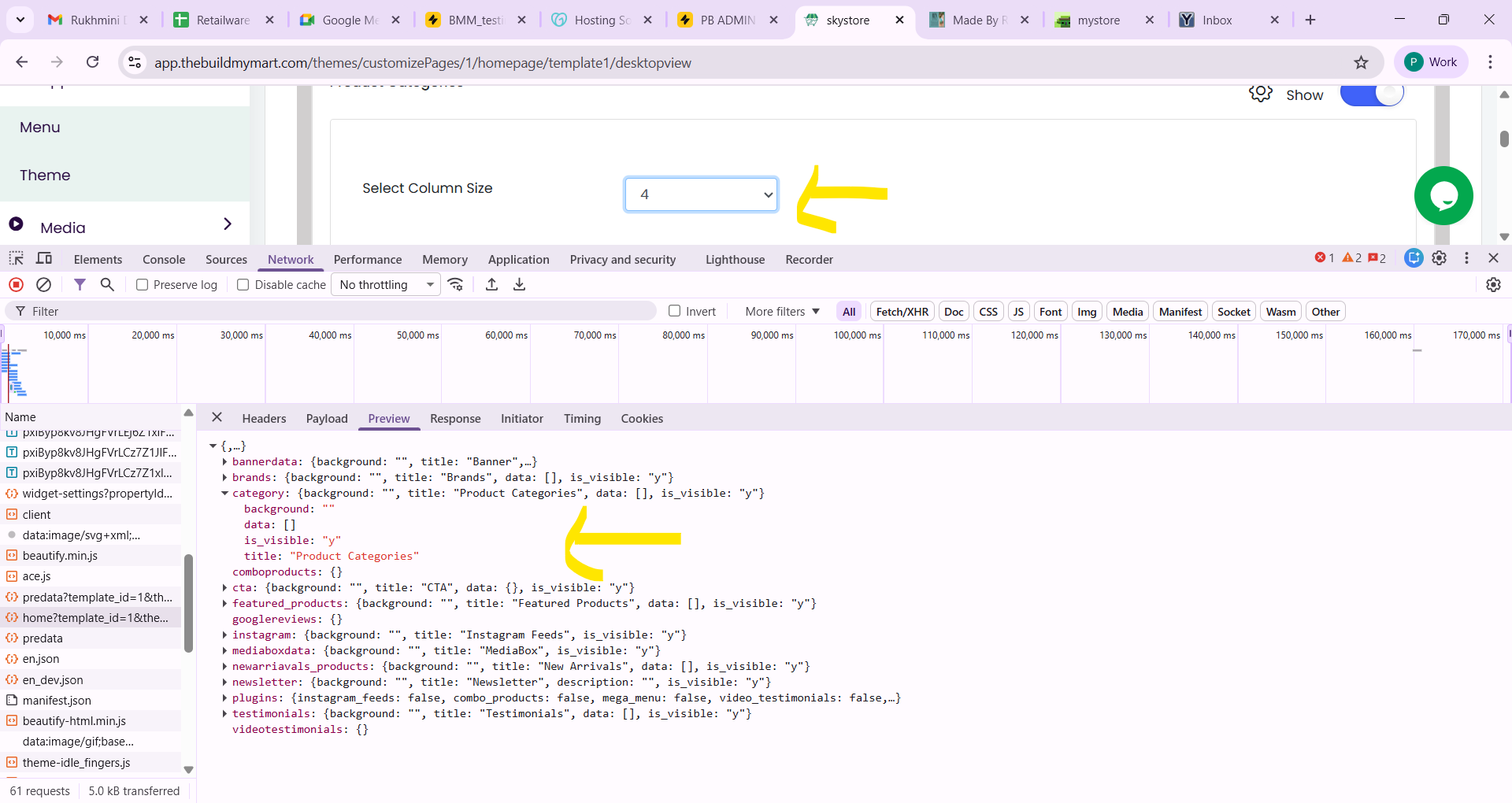Click the settings gear next to Show
The image size is (1512, 803).
[x=1261, y=94]
